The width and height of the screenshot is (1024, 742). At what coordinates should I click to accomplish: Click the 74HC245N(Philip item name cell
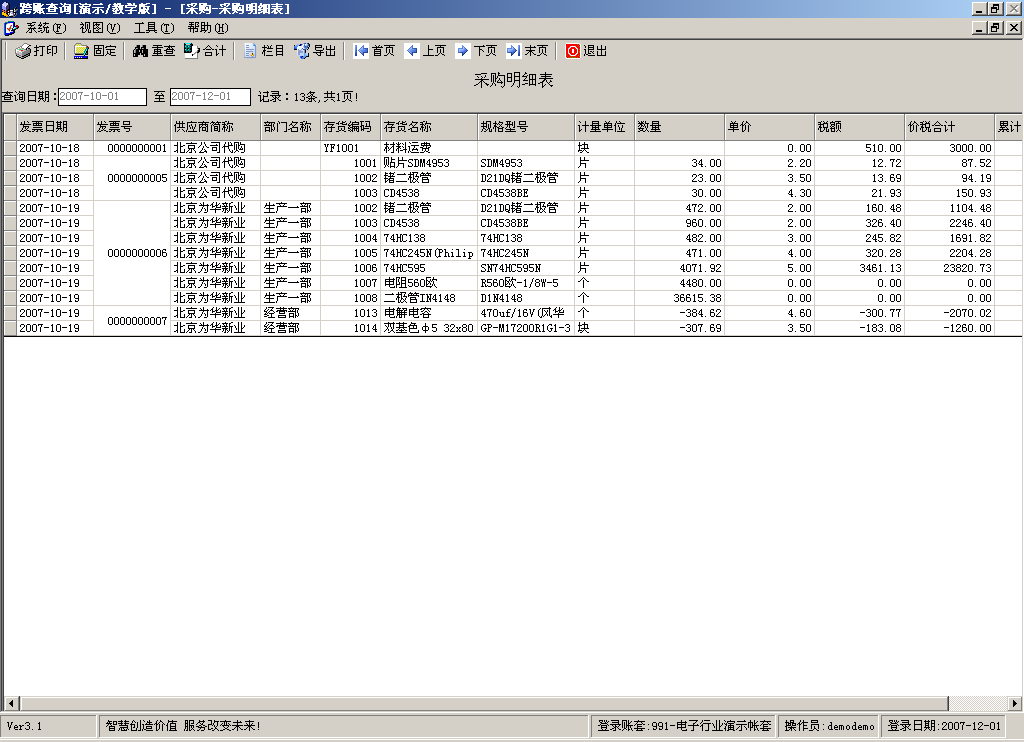(x=429, y=253)
